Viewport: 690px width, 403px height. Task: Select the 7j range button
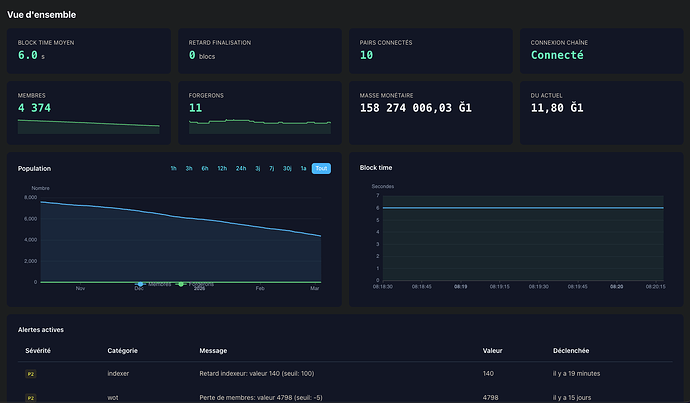(x=272, y=168)
